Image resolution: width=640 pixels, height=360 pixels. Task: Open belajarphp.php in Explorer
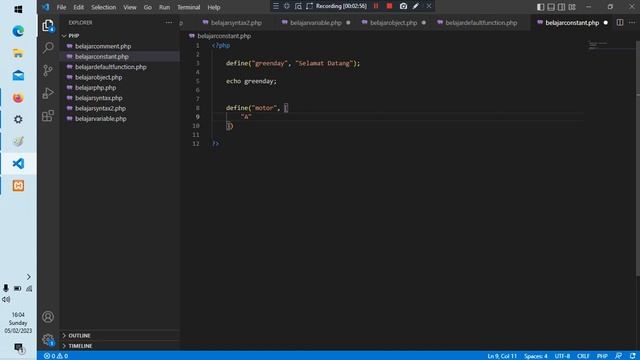[x=96, y=88]
